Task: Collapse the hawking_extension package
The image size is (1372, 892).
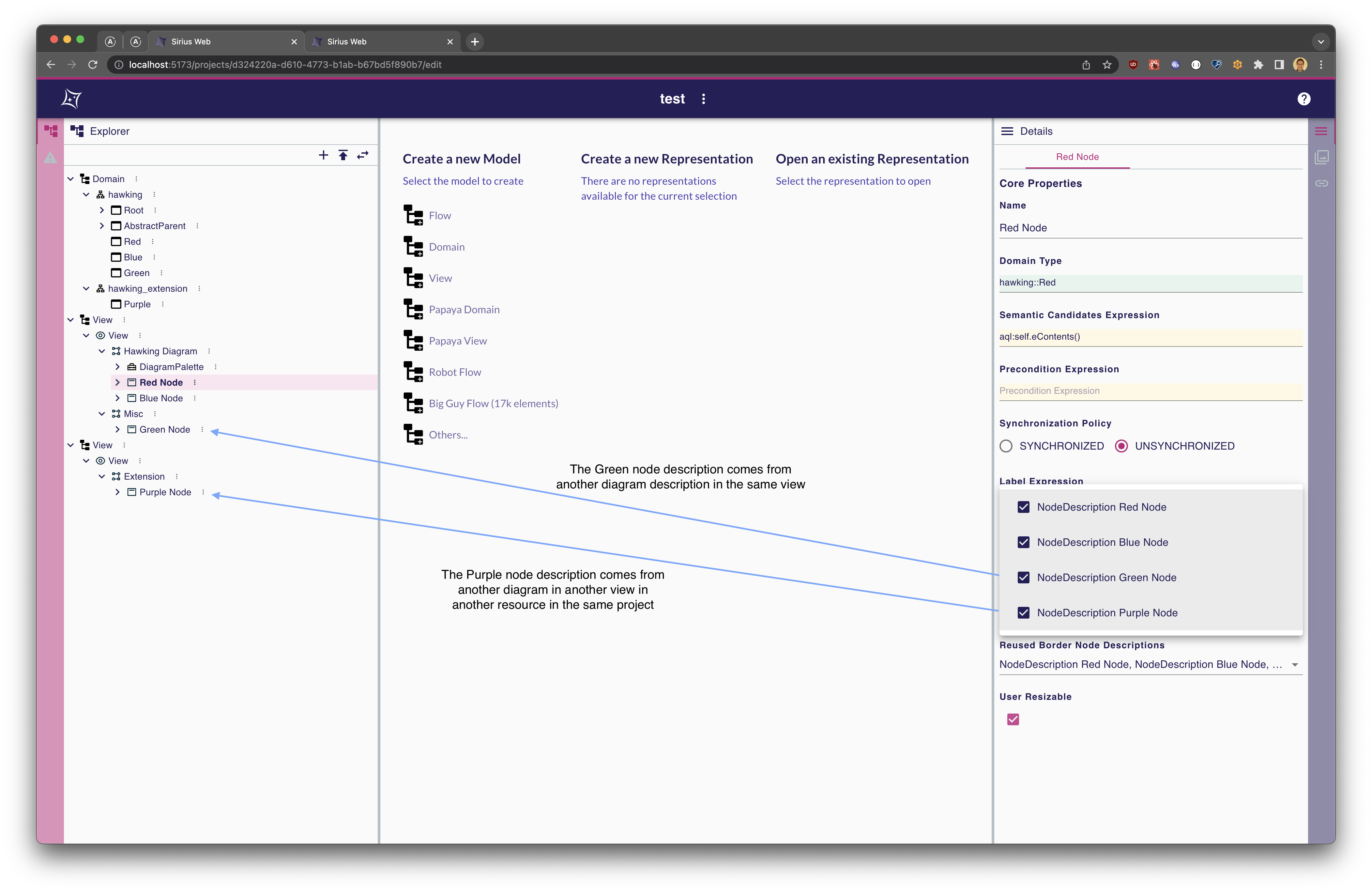Action: pyautogui.click(x=86, y=288)
